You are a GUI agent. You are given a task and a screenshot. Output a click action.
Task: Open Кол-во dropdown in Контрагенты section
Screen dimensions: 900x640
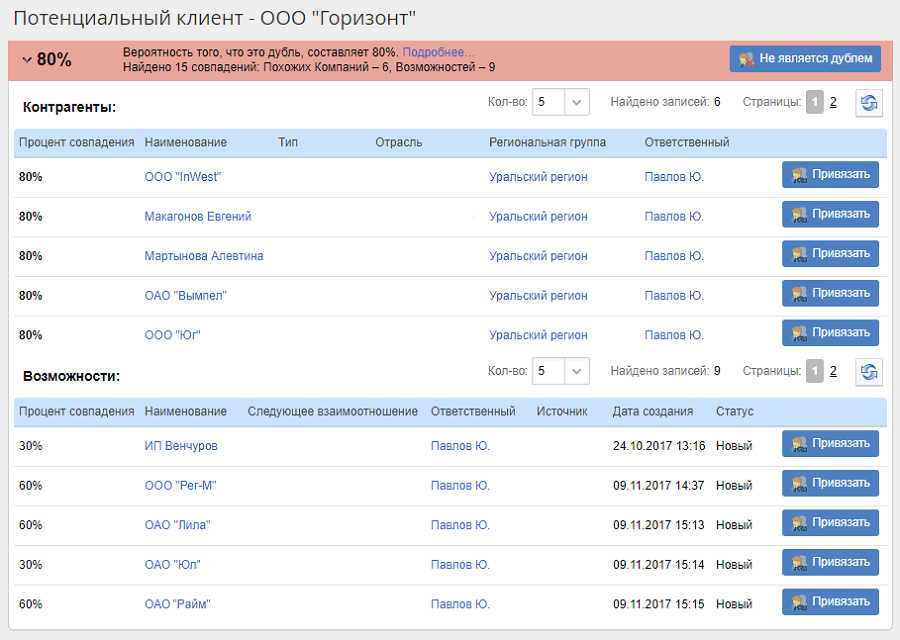point(576,102)
